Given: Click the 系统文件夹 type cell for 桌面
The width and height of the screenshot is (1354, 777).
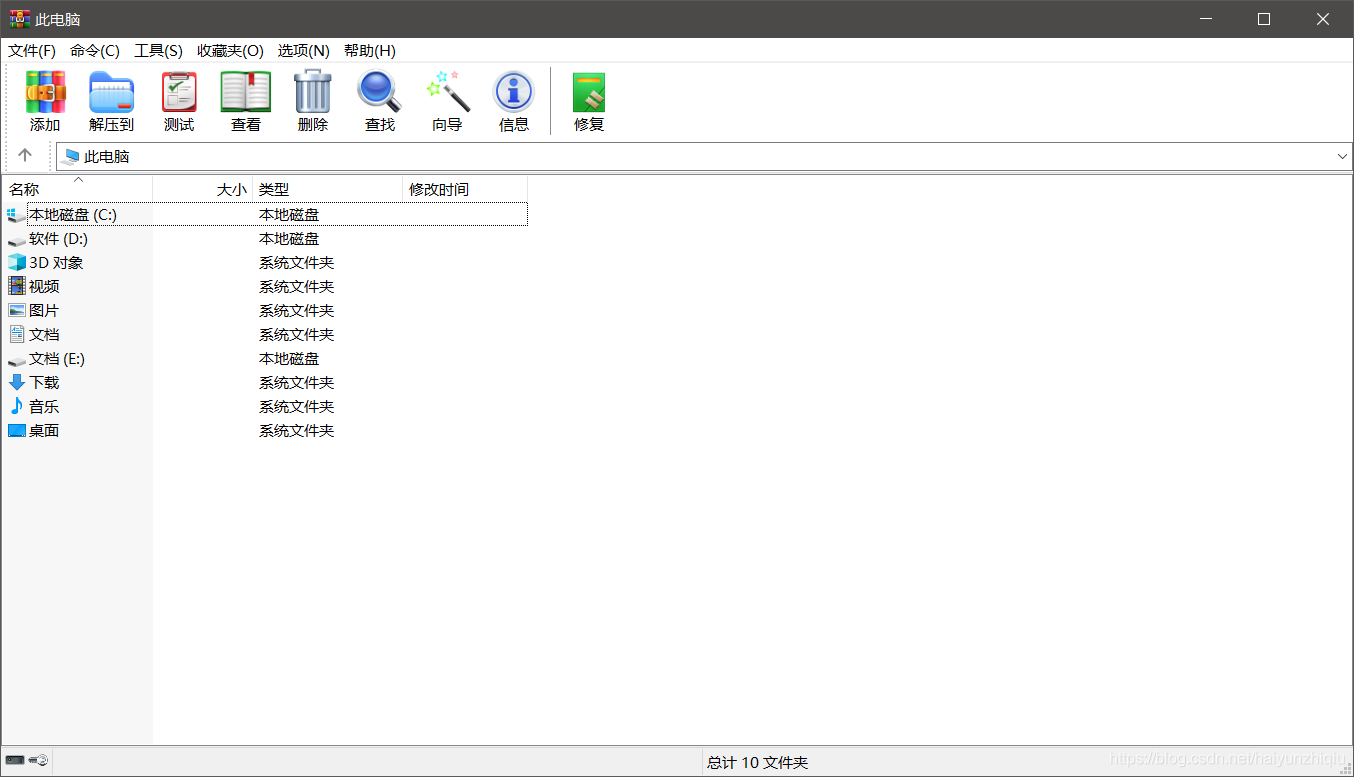Looking at the screenshot, I should pyautogui.click(x=296, y=431).
